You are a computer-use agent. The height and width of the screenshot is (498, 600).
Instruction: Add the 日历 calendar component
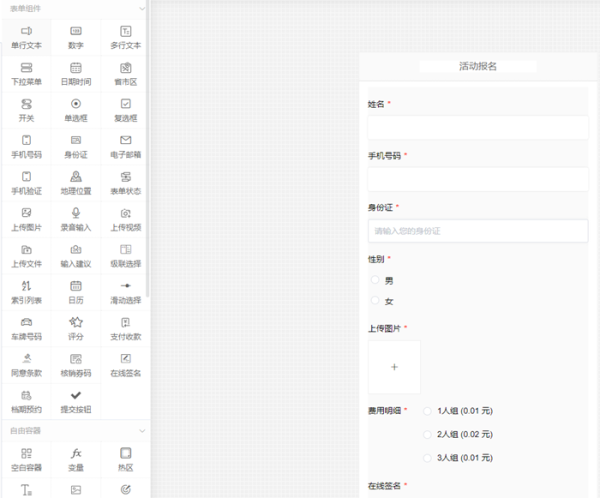(x=76, y=292)
